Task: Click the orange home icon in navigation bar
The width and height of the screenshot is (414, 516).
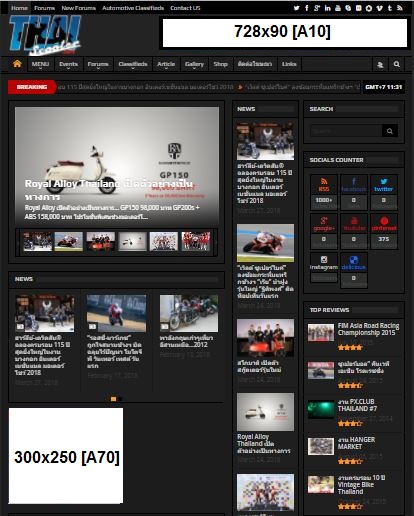Action: (x=17, y=64)
